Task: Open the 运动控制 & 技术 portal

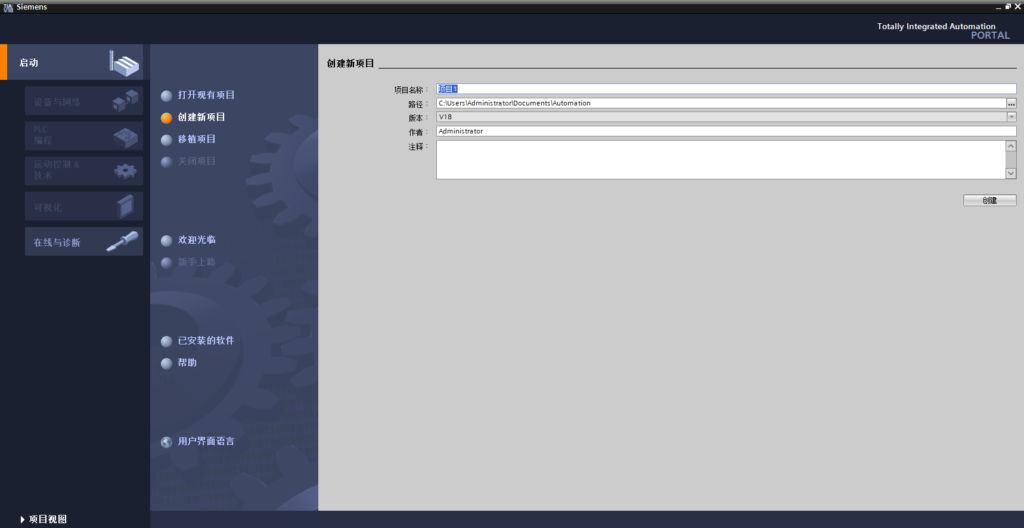Action: (84, 171)
